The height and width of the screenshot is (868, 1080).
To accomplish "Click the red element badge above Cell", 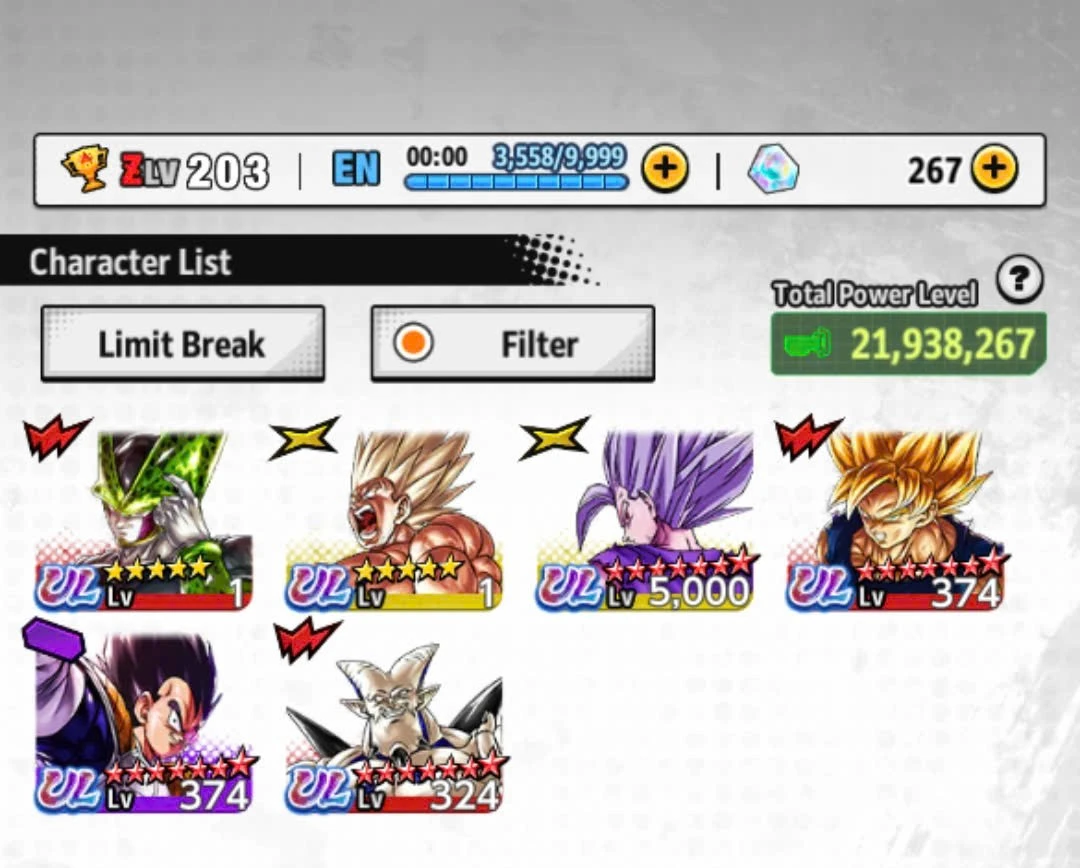I will point(56,437).
